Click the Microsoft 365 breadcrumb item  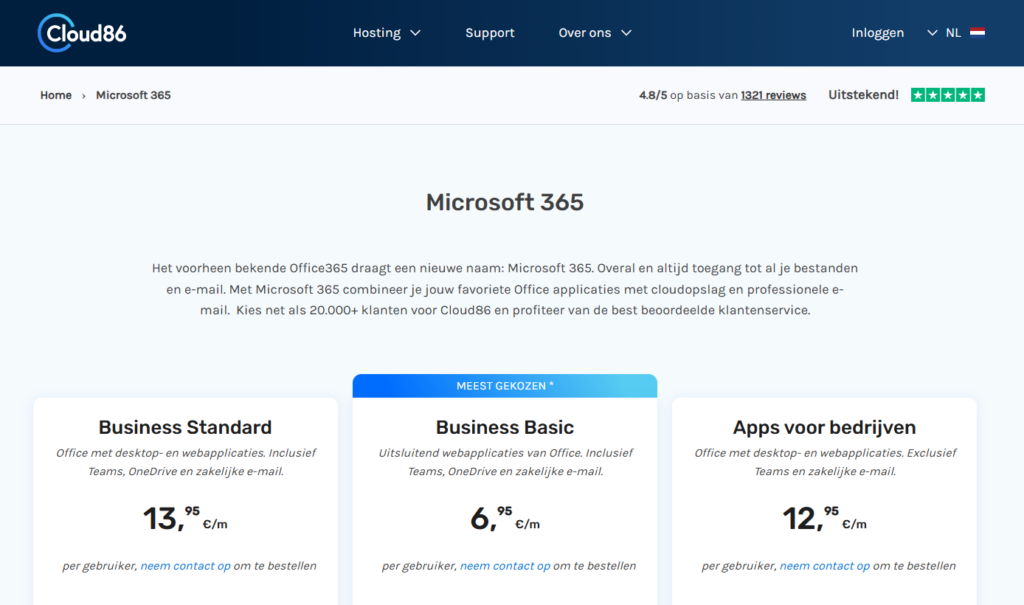coord(133,95)
